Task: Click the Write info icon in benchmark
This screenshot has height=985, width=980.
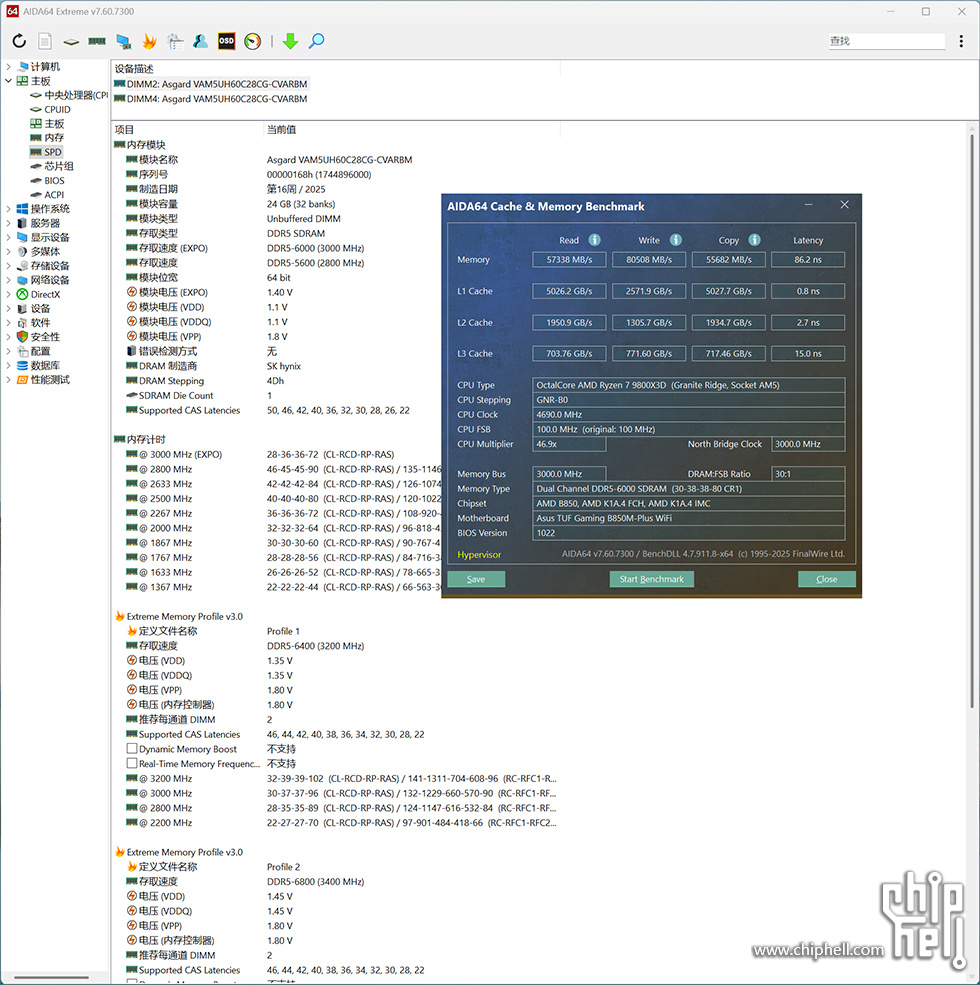Action: click(675, 240)
